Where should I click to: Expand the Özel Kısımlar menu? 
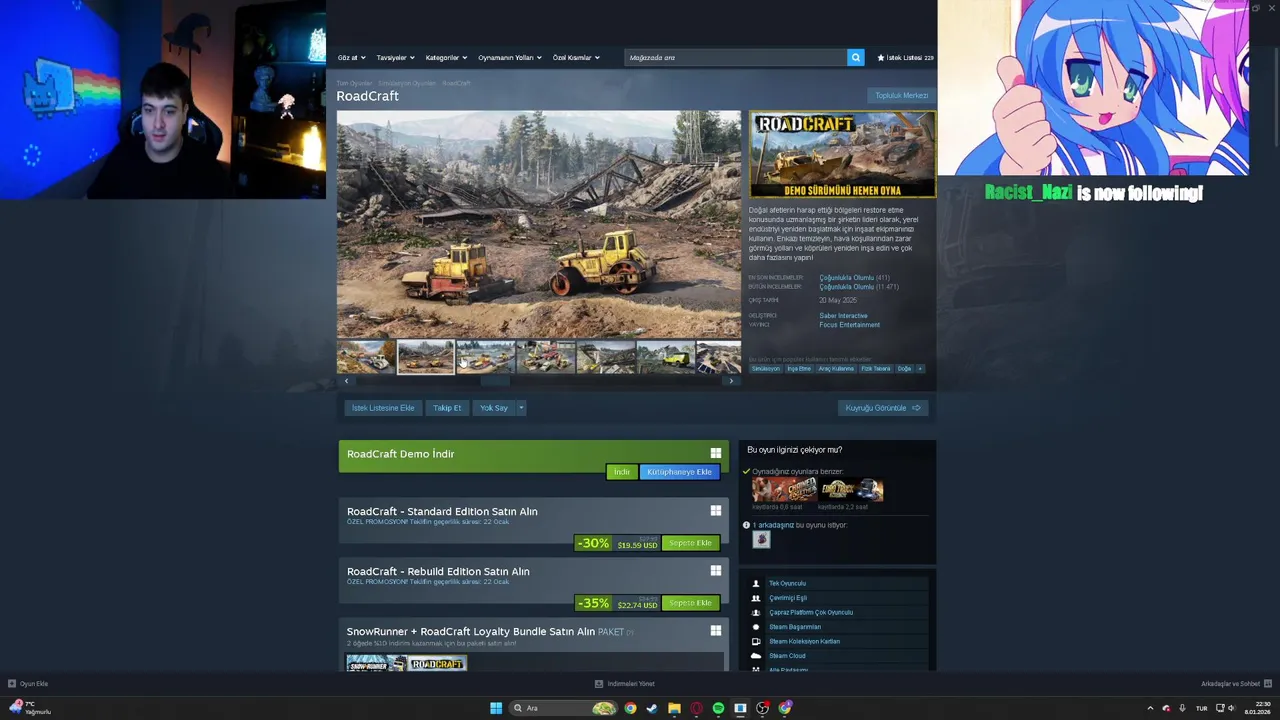[576, 58]
